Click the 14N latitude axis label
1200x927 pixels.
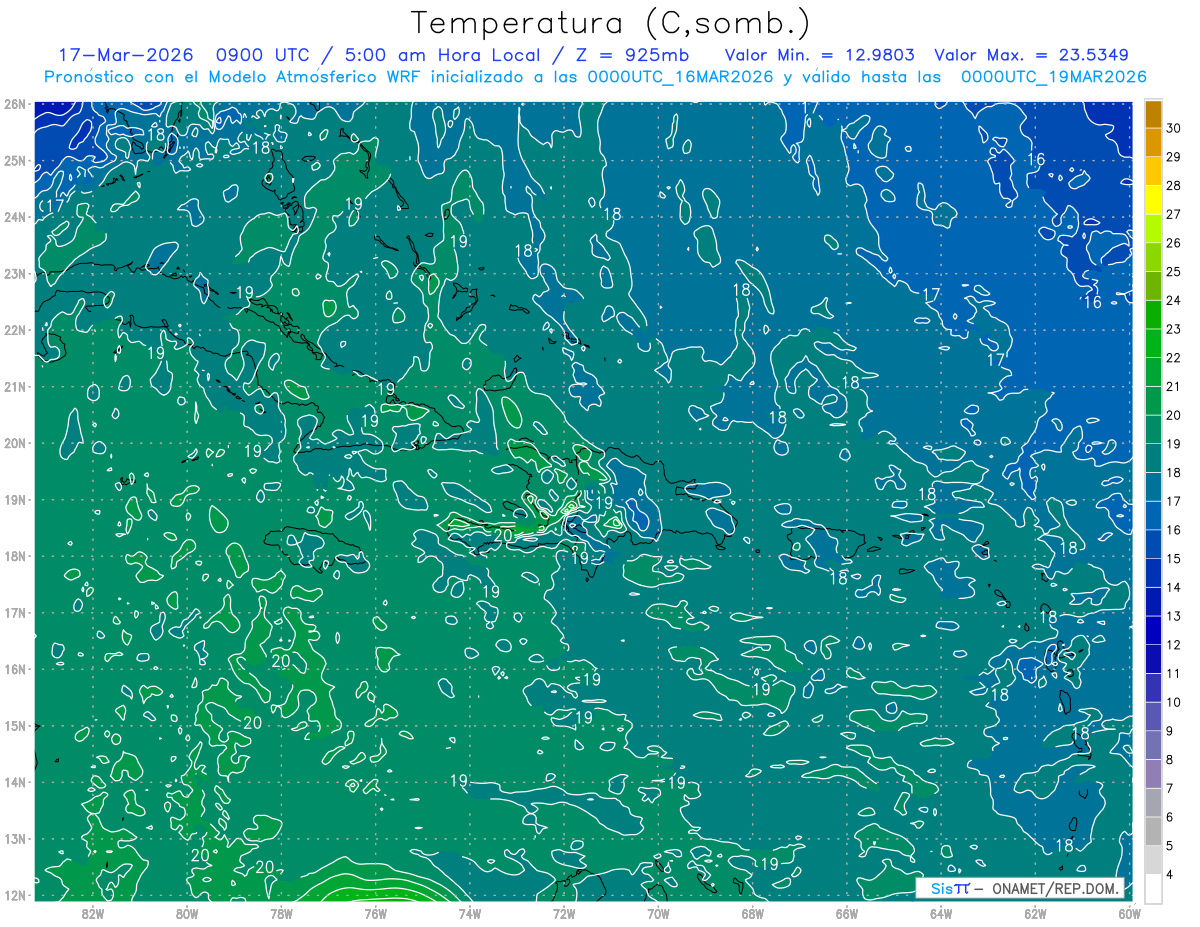15,782
